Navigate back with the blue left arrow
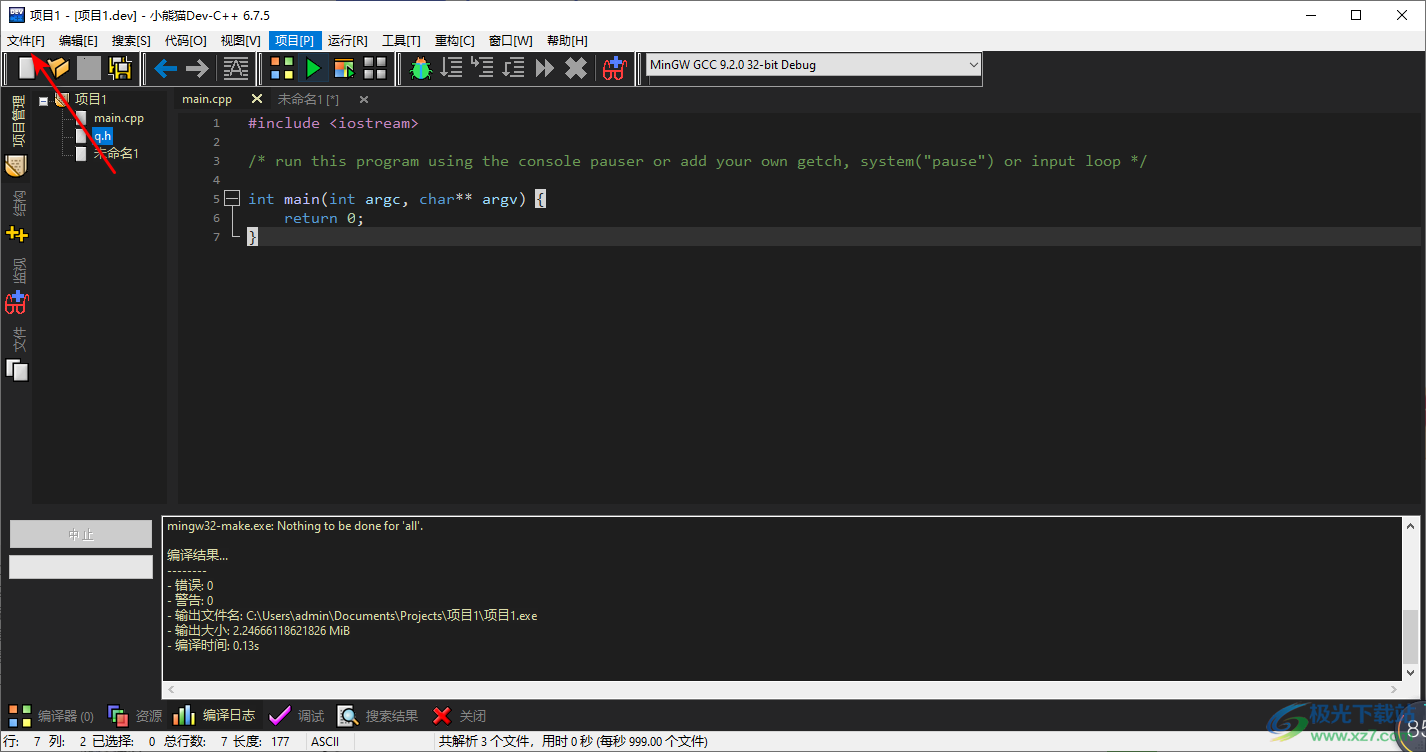 (x=166, y=68)
